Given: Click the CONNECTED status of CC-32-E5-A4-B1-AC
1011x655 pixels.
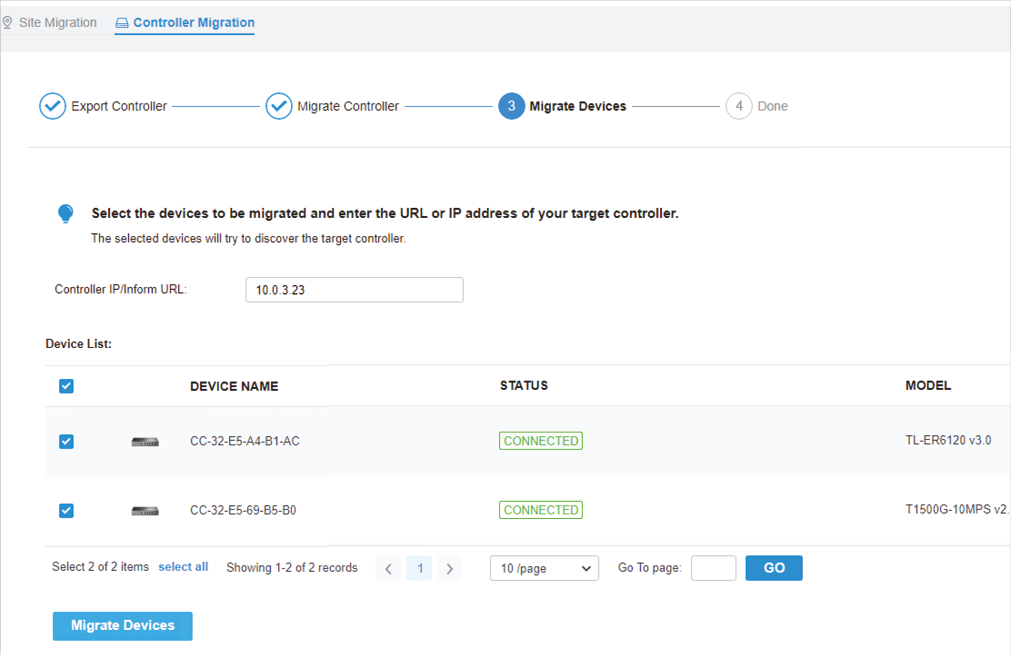Looking at the screenshot, I should (x=541, y=441).
